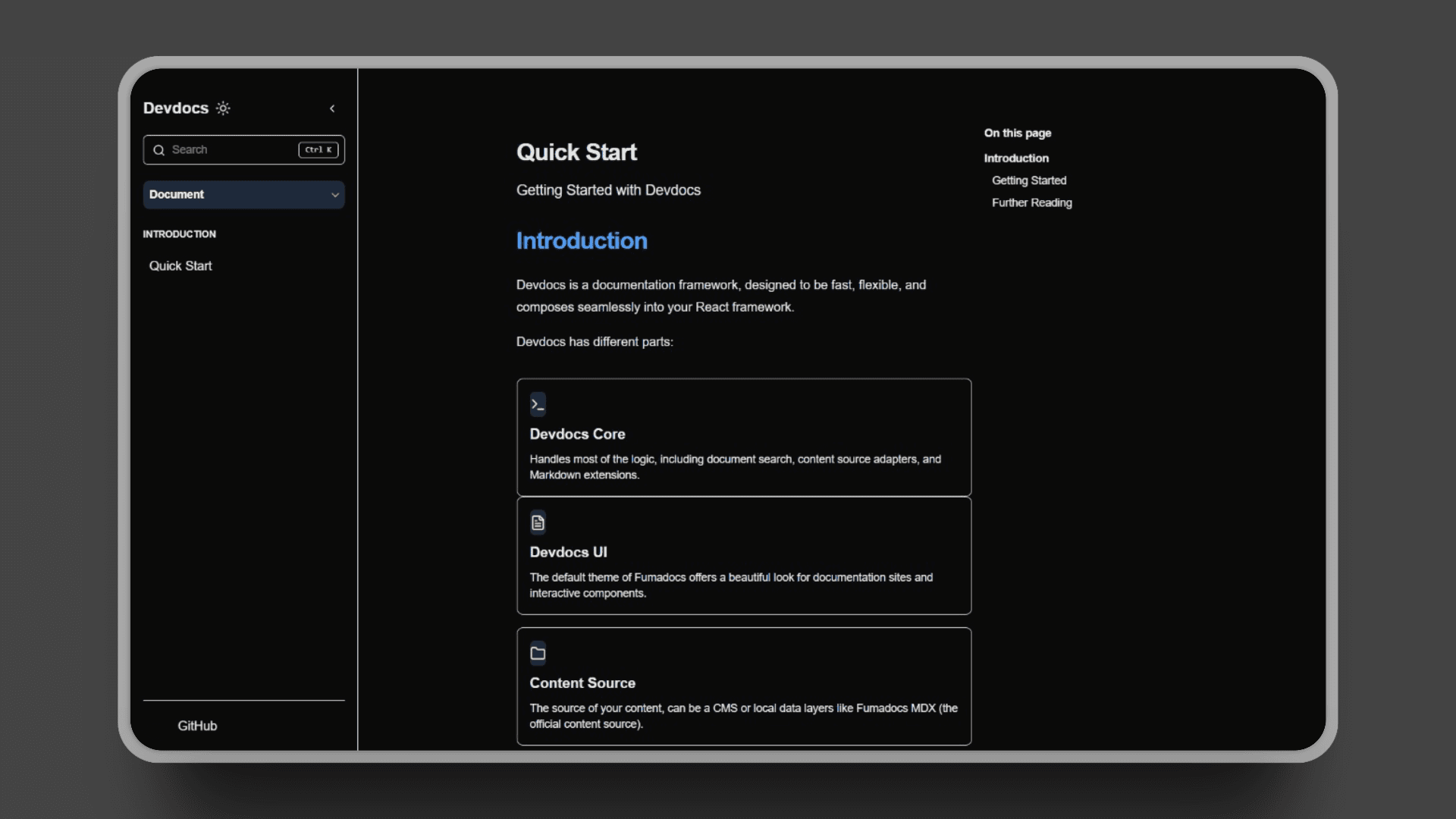Viewport: 1456px width, 819px height.
Task: Collapse the Document selector chevron
Action: [x=334, y=195]
